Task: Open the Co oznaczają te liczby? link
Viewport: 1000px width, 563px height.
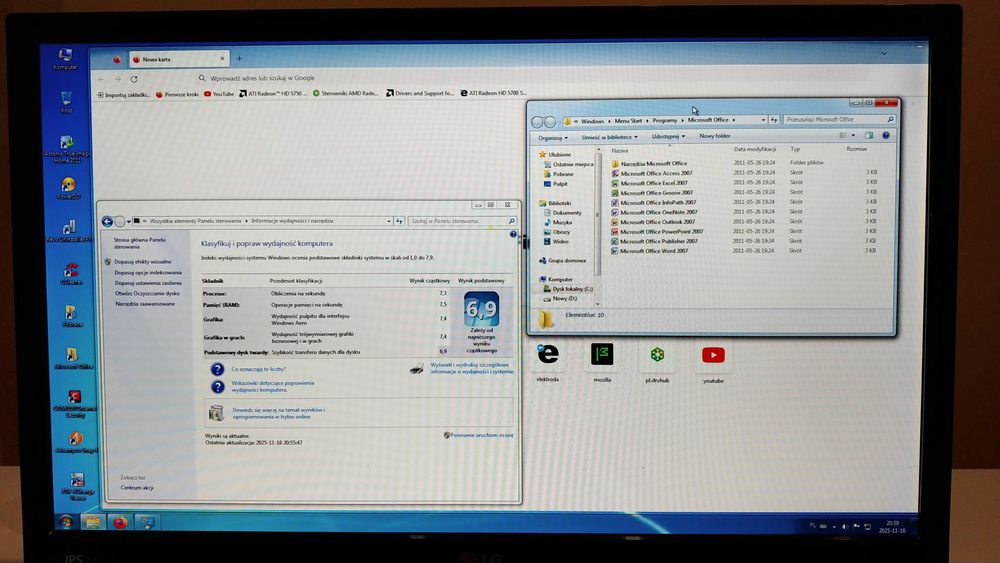Action: coord(258,369)
